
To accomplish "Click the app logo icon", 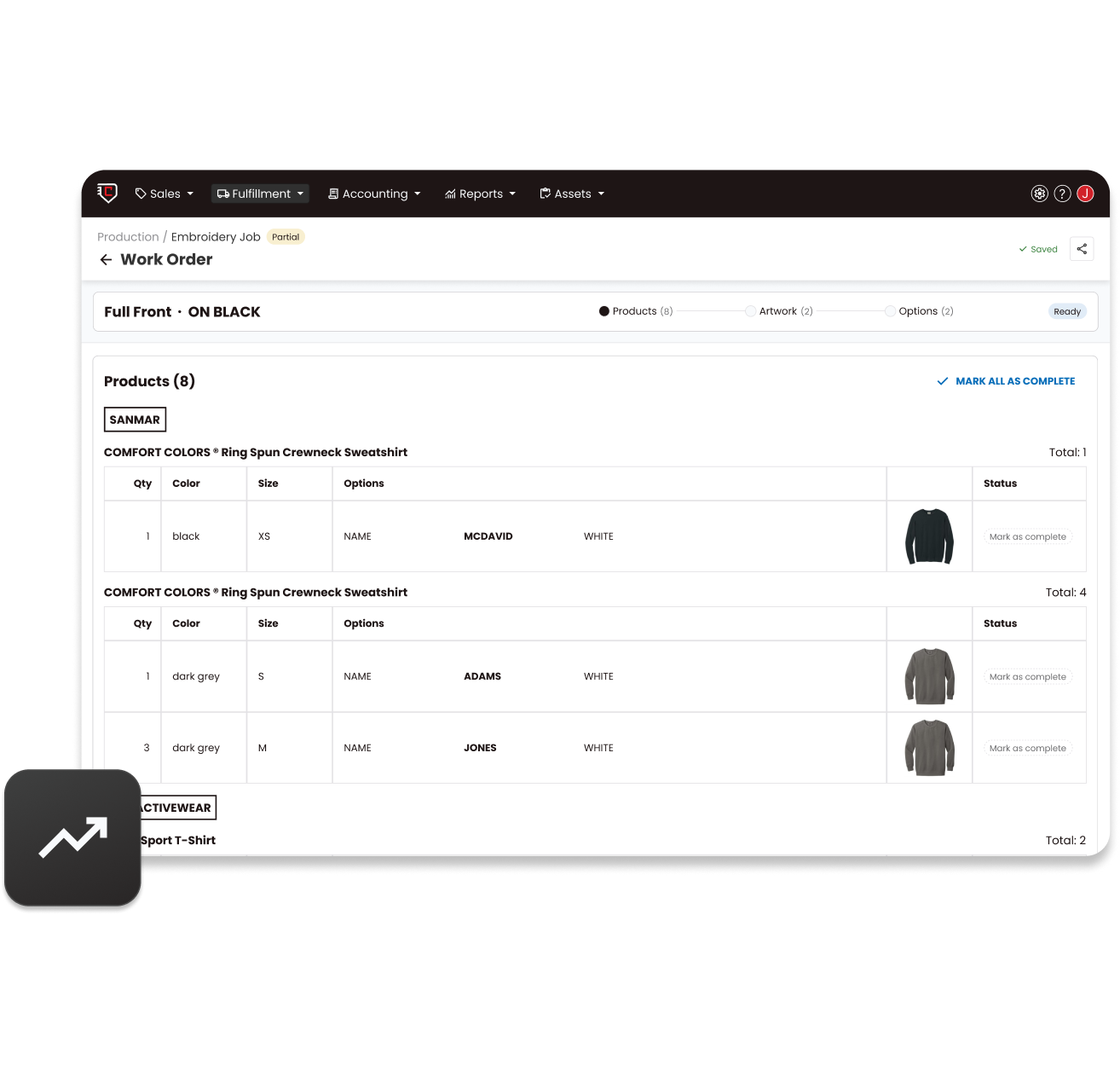I will pyautogui.click(x=107, y=193).
